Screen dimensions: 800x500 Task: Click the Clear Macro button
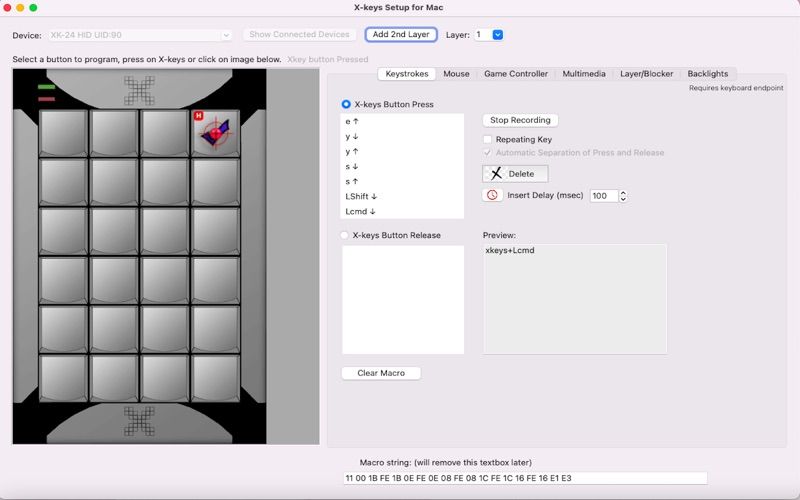pyautogui.click(x=381, y=373)
